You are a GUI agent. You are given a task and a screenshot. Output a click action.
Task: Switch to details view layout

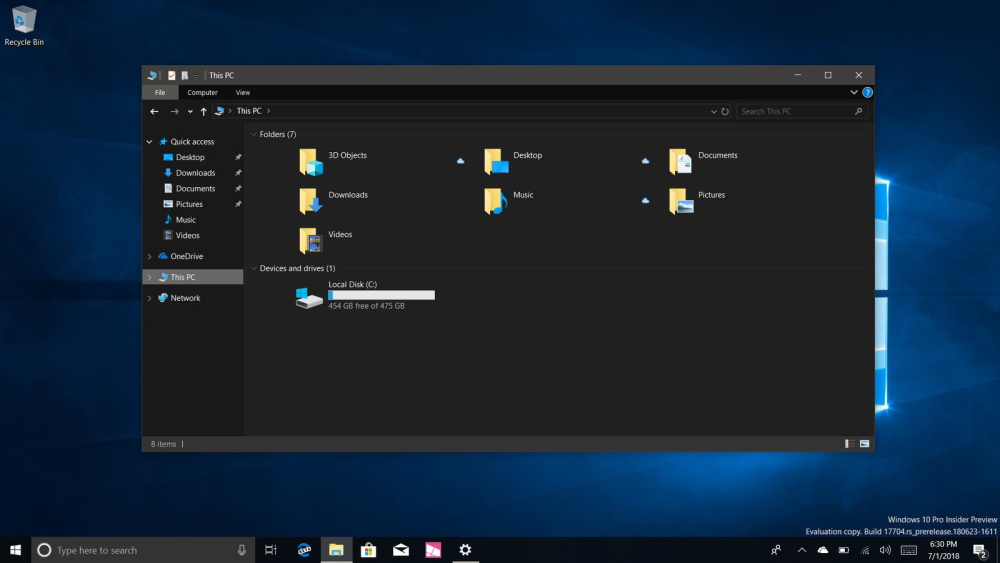click(x=849, y=443)
